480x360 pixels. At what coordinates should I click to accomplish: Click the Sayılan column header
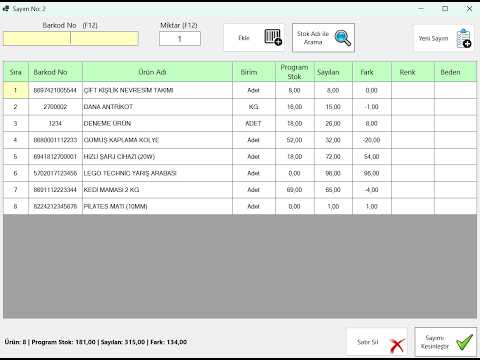click(x=333, y=72)
